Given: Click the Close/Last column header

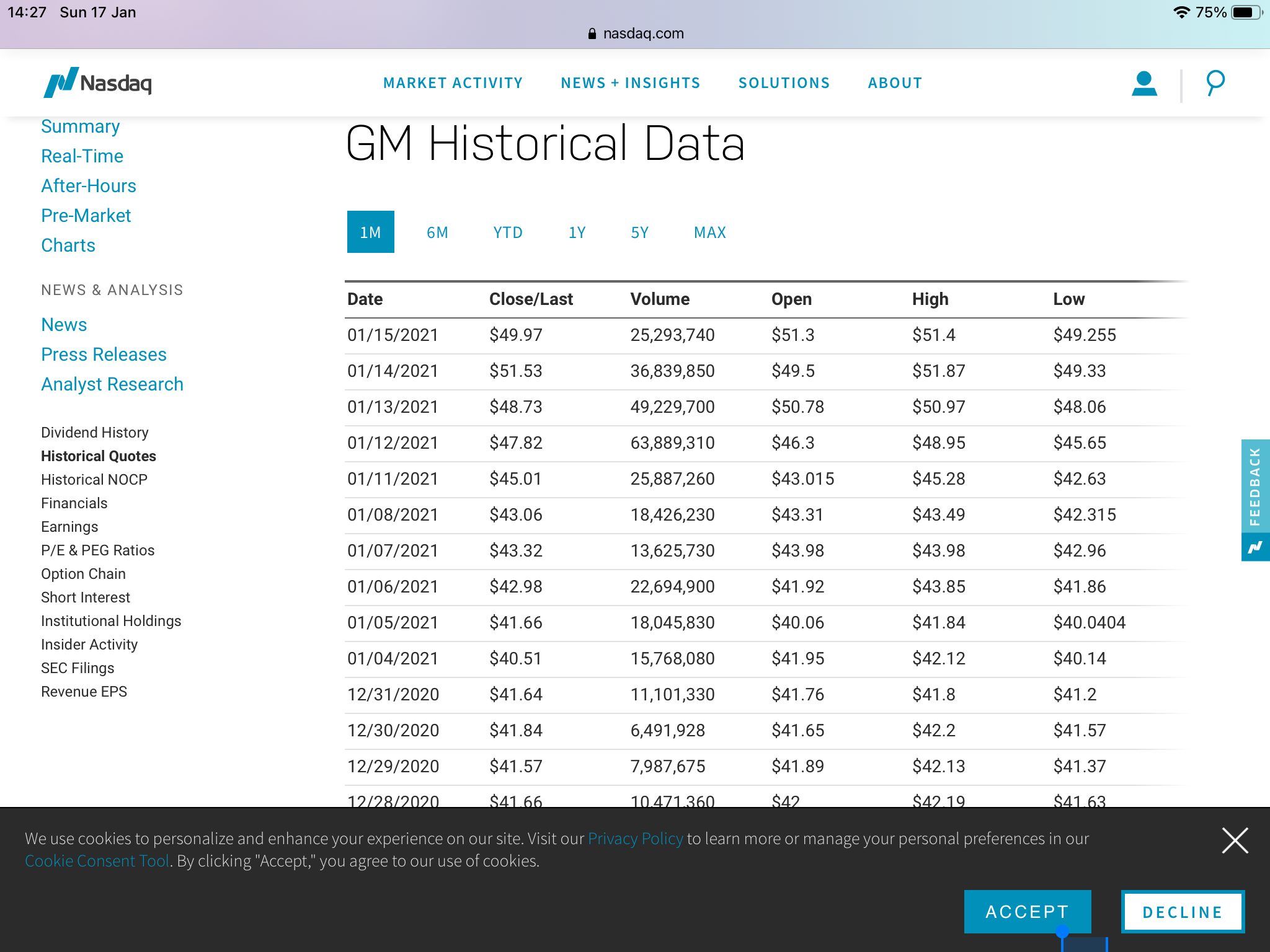Looking at the screenshot, I should click(x=531, y=299).
